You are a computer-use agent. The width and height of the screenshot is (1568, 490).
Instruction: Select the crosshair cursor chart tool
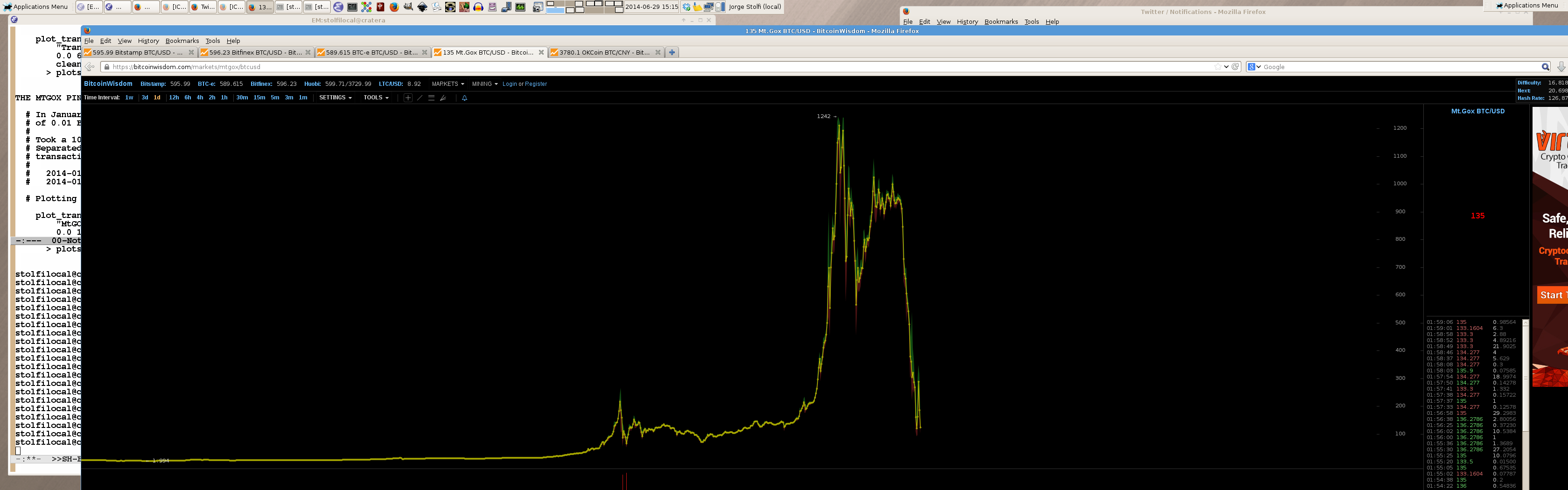click(x=408, y=98)
